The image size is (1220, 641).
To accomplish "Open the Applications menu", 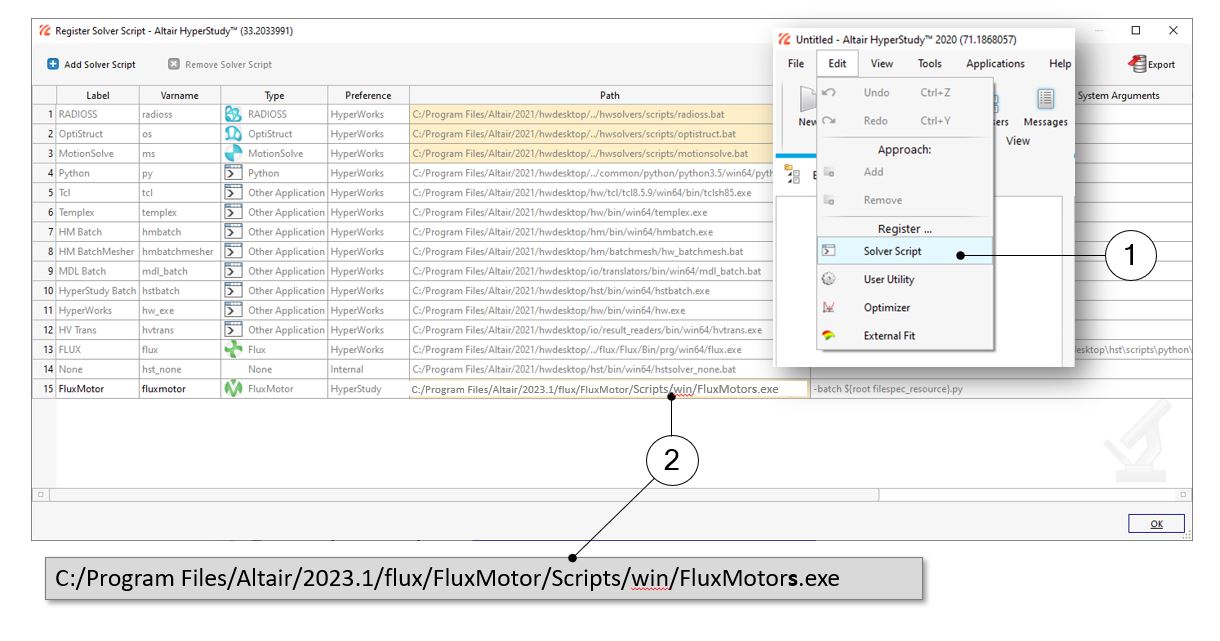I will [994, 64].
